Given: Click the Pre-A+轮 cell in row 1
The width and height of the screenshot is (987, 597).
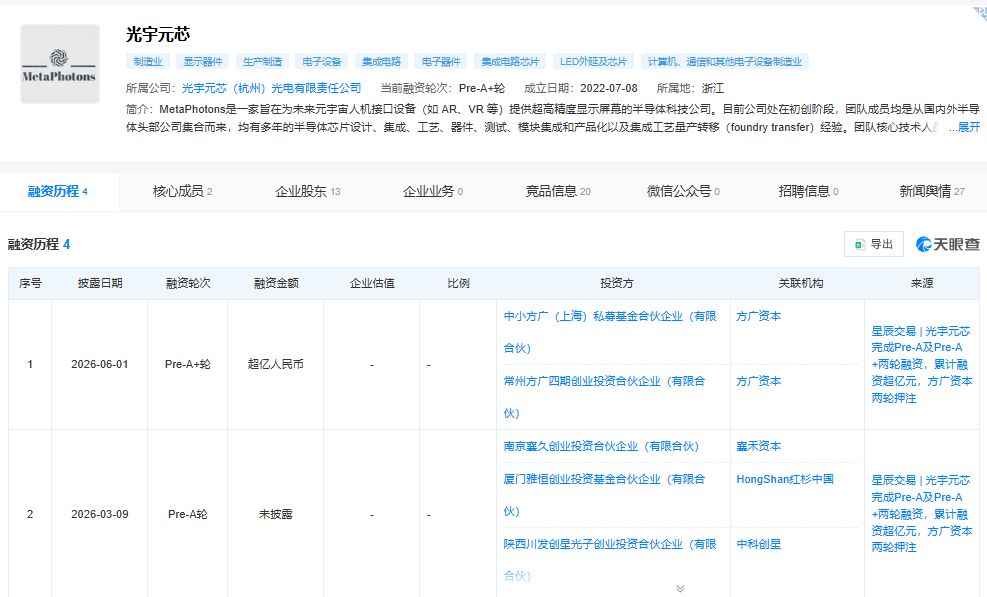Looking at the screenshot, I should tap(188, 365).
